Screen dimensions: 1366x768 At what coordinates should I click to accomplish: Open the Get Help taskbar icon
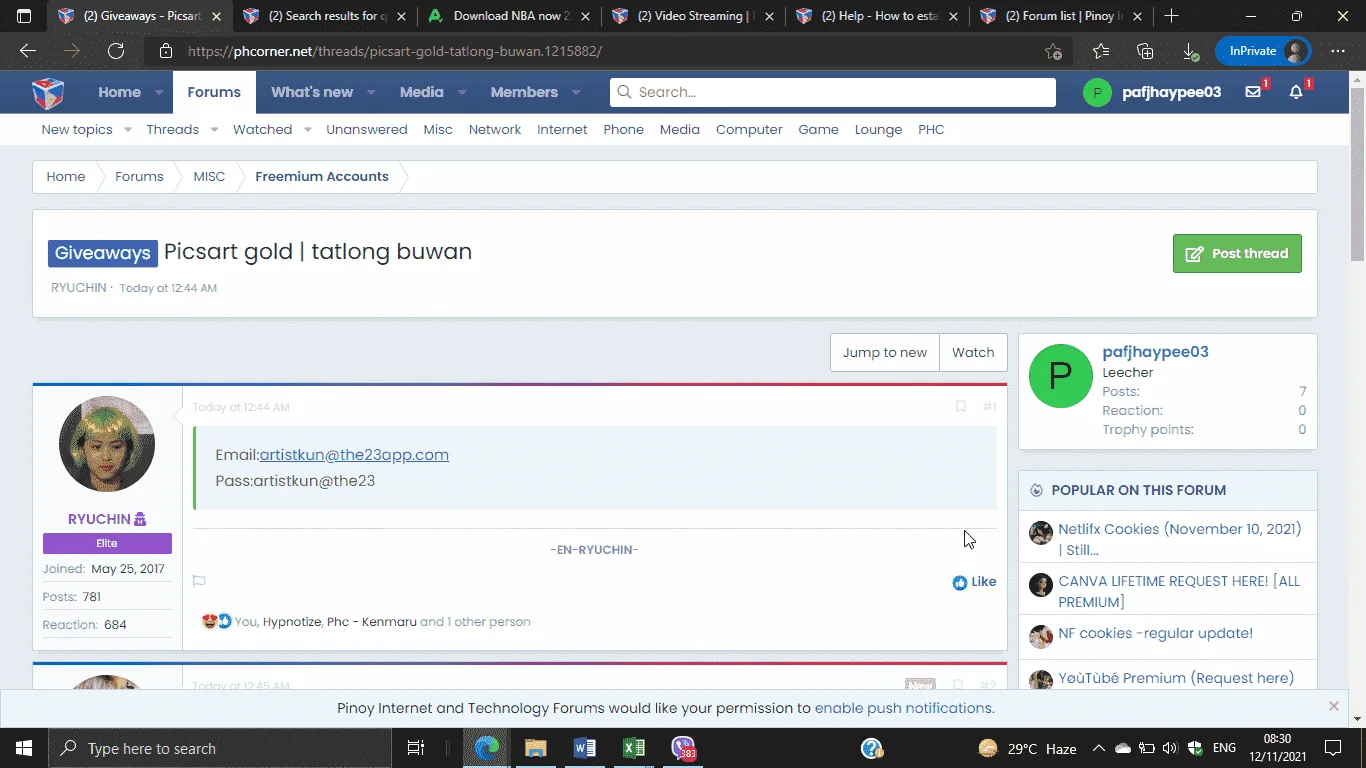coord(872,748)
